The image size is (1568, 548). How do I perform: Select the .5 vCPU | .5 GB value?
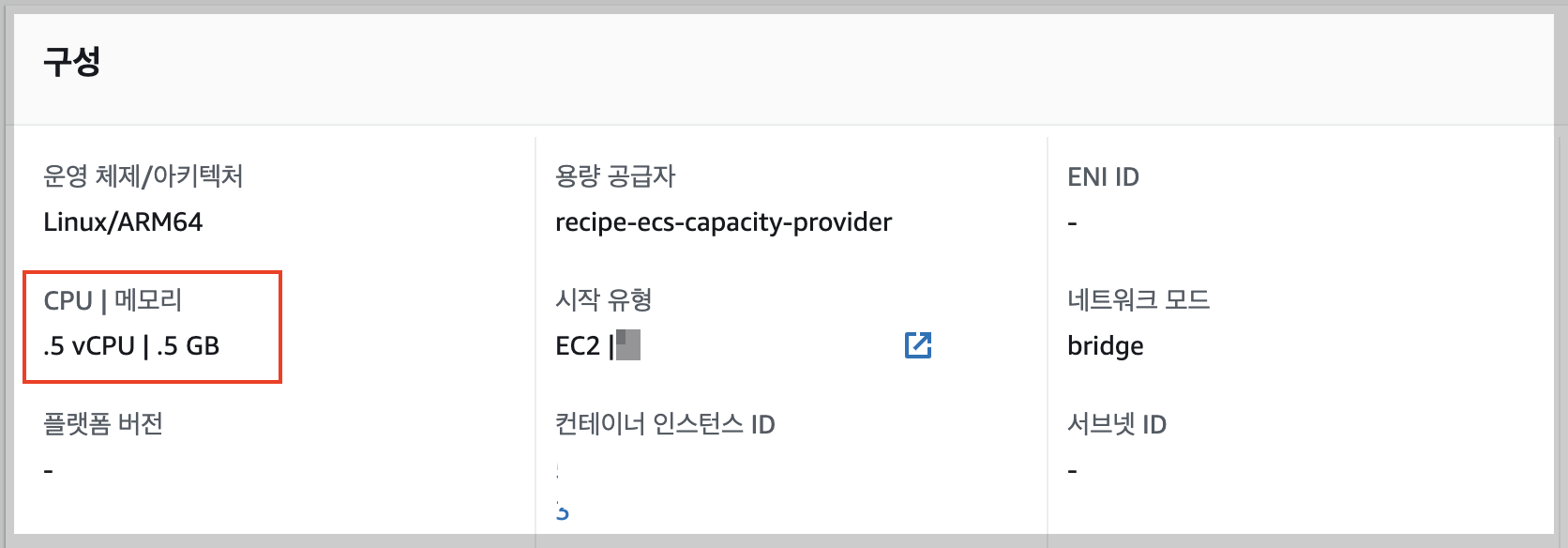click(133, 344)
